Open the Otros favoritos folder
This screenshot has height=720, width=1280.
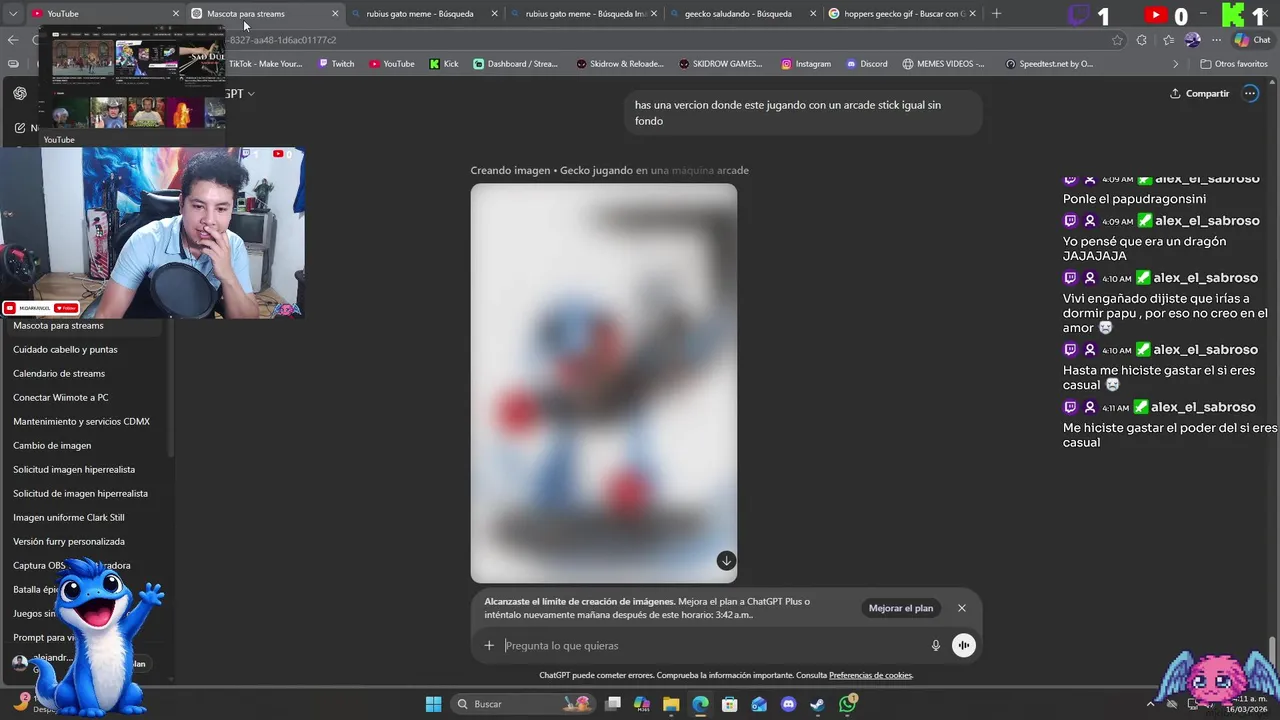1234,64
